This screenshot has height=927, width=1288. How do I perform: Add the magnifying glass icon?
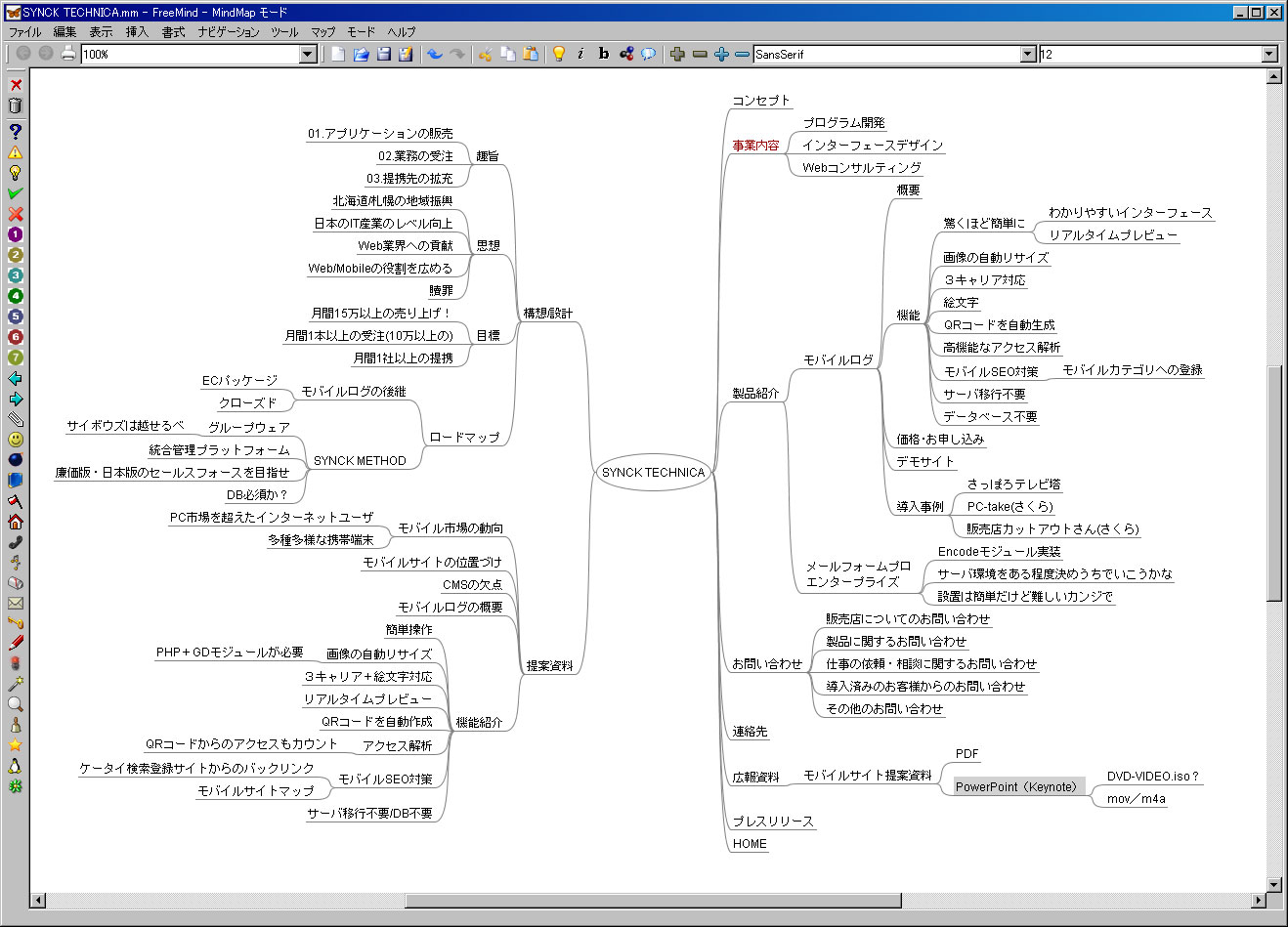[16, 704]
